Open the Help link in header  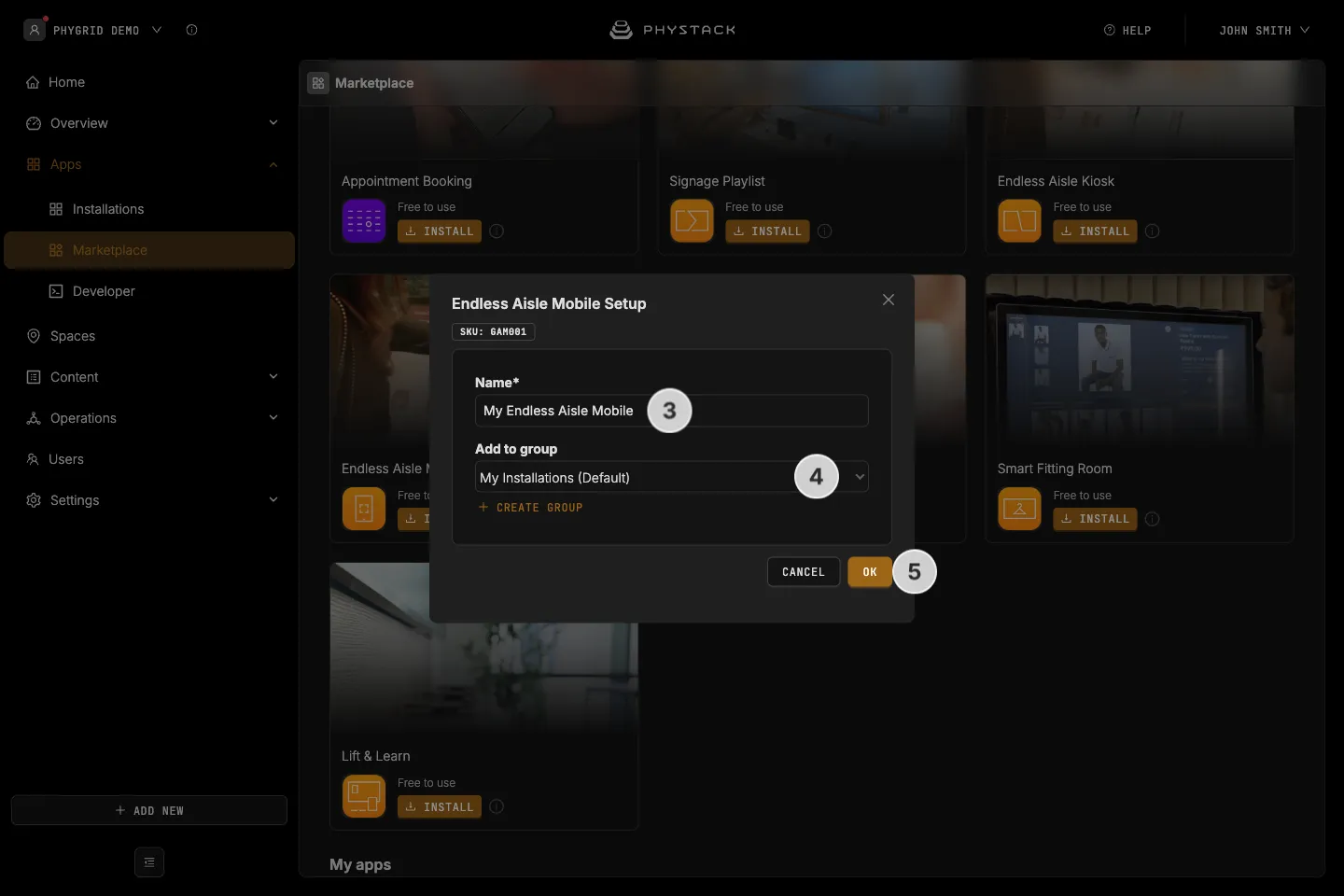click(x=1127, y=30)
